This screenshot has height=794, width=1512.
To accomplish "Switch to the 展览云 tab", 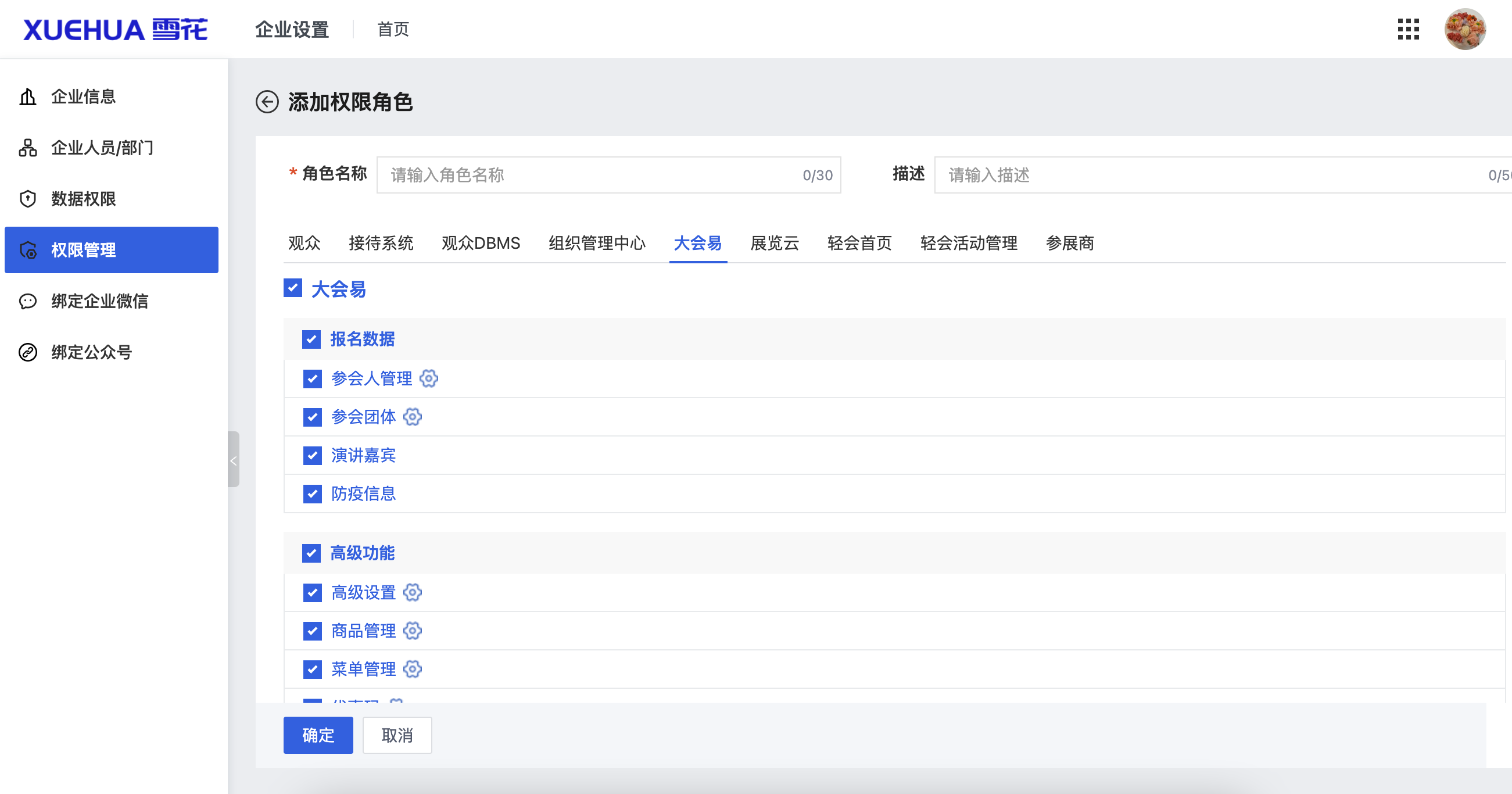I will coord(774,243).
